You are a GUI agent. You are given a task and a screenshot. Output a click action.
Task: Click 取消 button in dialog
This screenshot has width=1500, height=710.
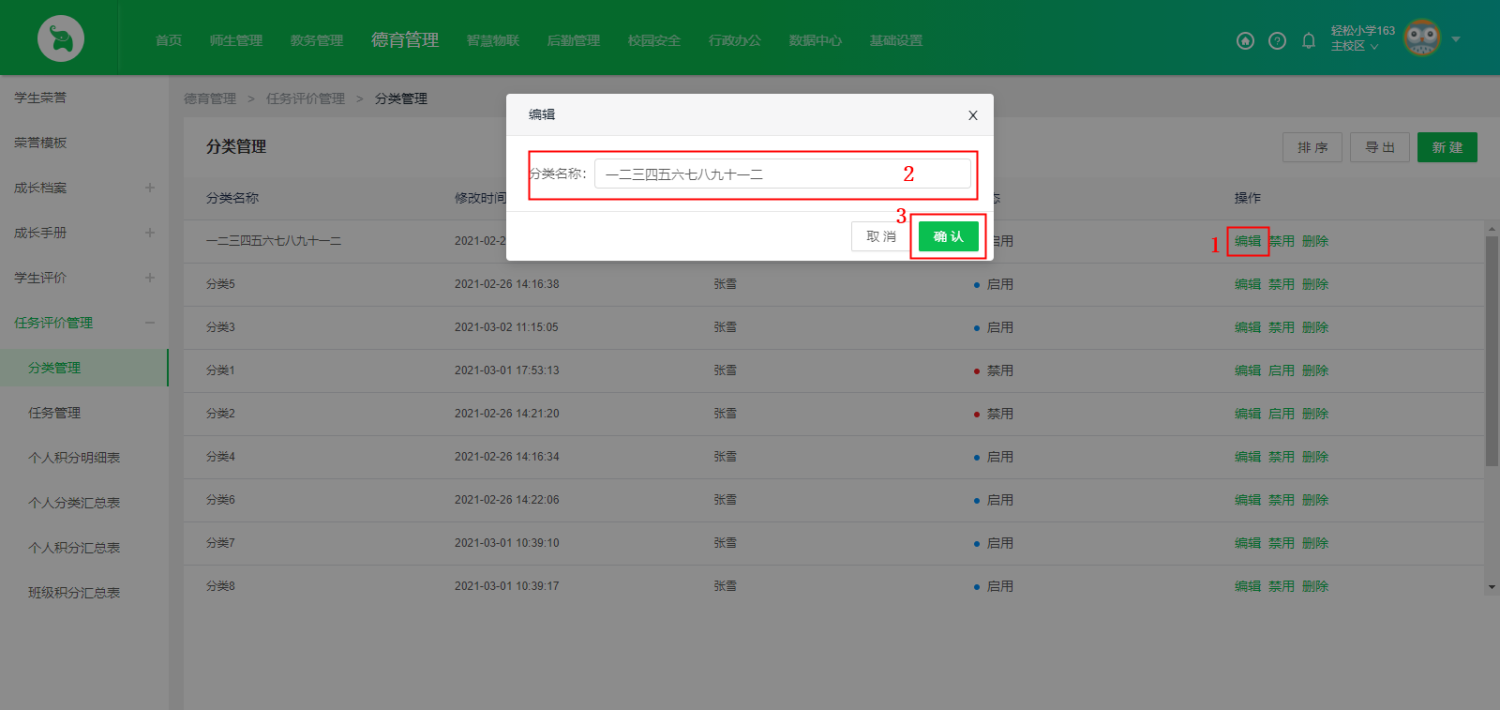(x=881, y=236)
